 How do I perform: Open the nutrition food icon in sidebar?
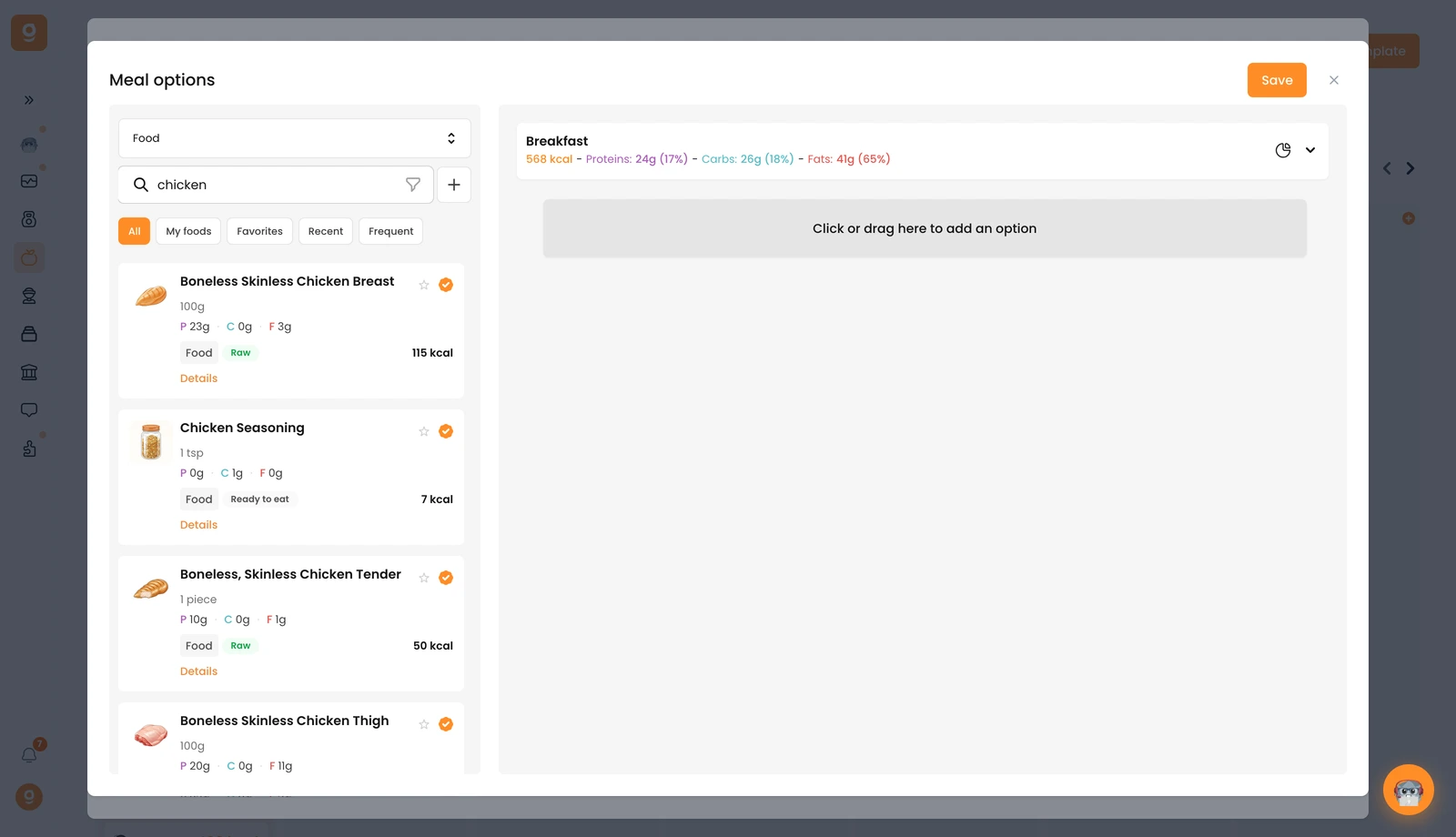coord(29,257)
